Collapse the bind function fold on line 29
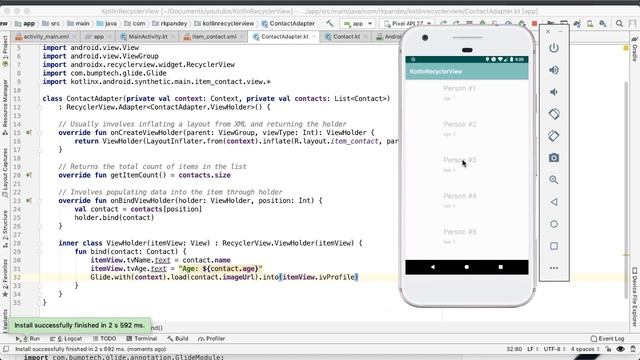This screenshot has height=360, width=640. 40,252
